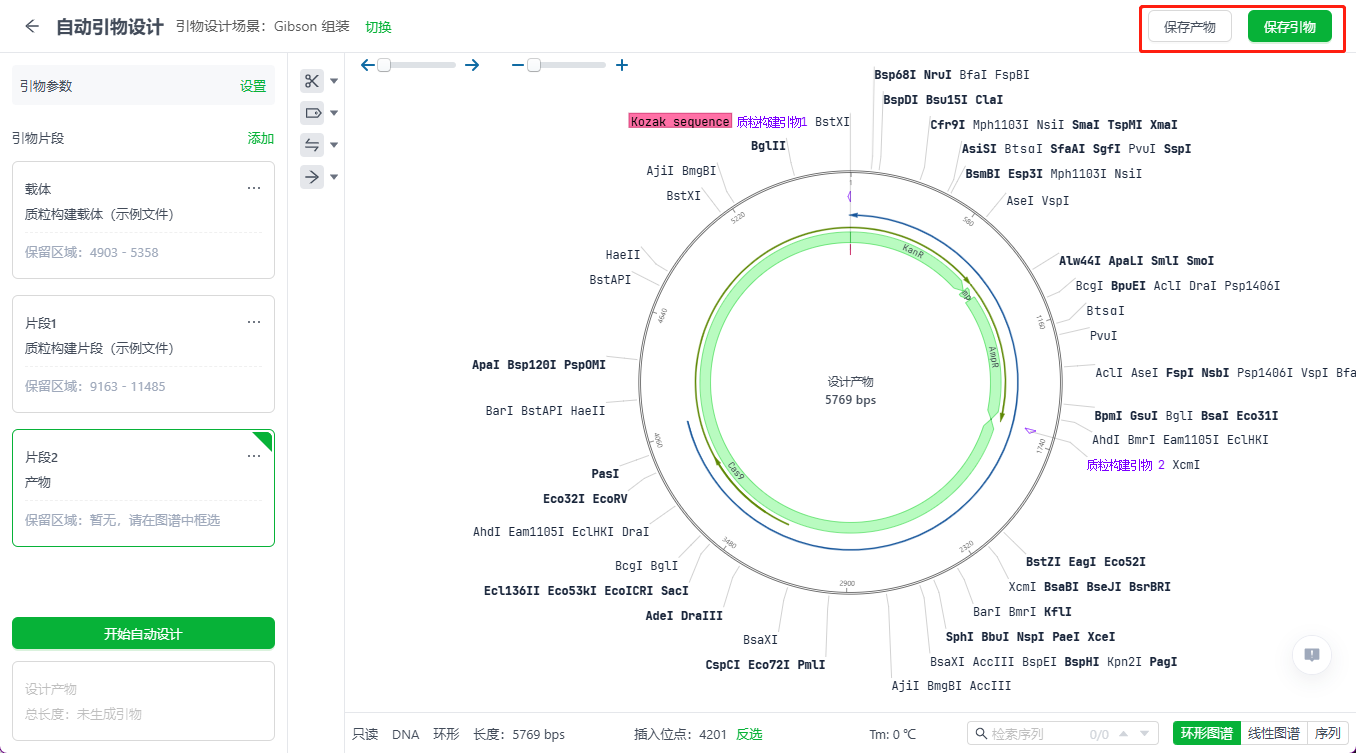Click the tag annotation tool icon
This screenshot has height=753, width=1356.
312,113
